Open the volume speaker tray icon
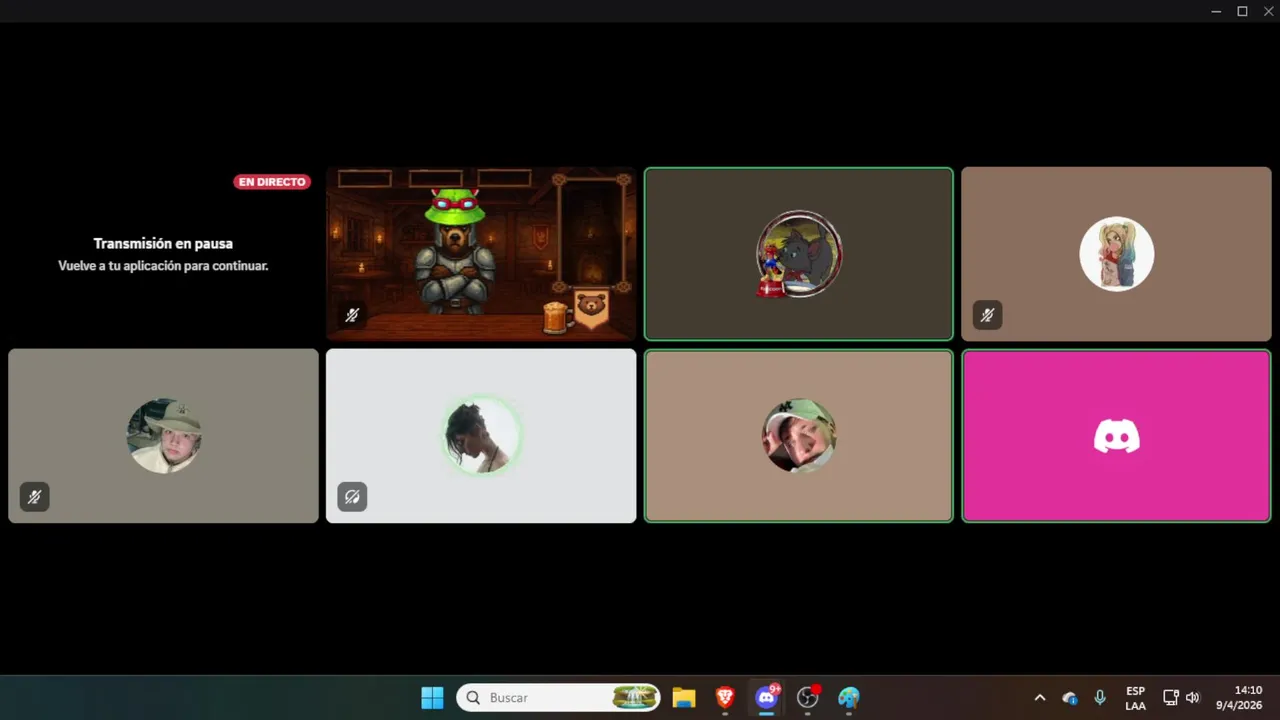The image size is (1280, 720). pyautogui.click(x=1192, y=697)
